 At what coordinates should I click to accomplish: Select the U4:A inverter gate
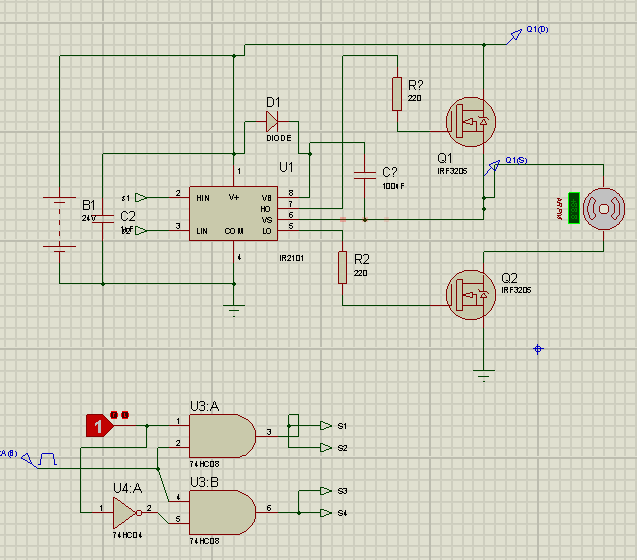[x=127, y=513]
